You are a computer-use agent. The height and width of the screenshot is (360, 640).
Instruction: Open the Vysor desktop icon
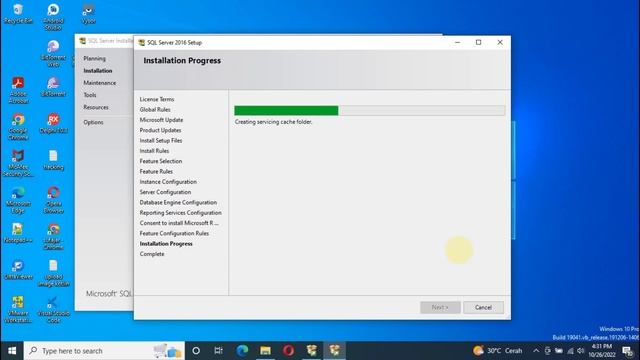(89, 13)
